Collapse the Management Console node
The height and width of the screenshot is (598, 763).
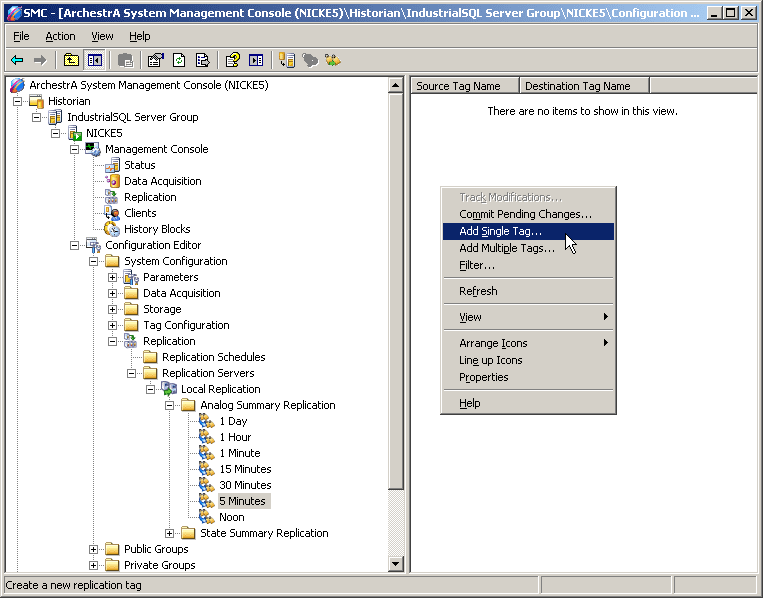[74, 149]
